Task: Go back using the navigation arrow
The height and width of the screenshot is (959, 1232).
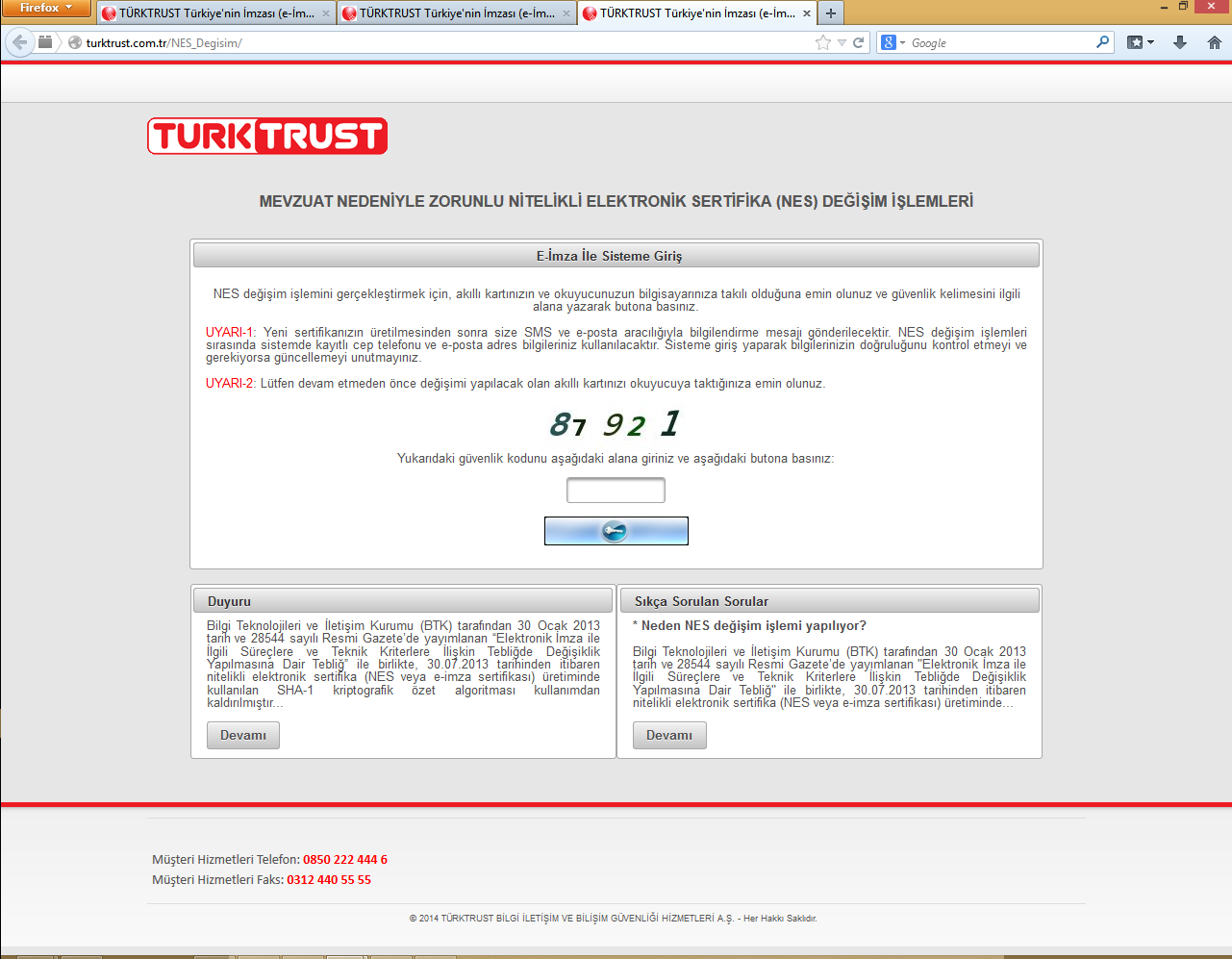Action: tap(19, 42)
